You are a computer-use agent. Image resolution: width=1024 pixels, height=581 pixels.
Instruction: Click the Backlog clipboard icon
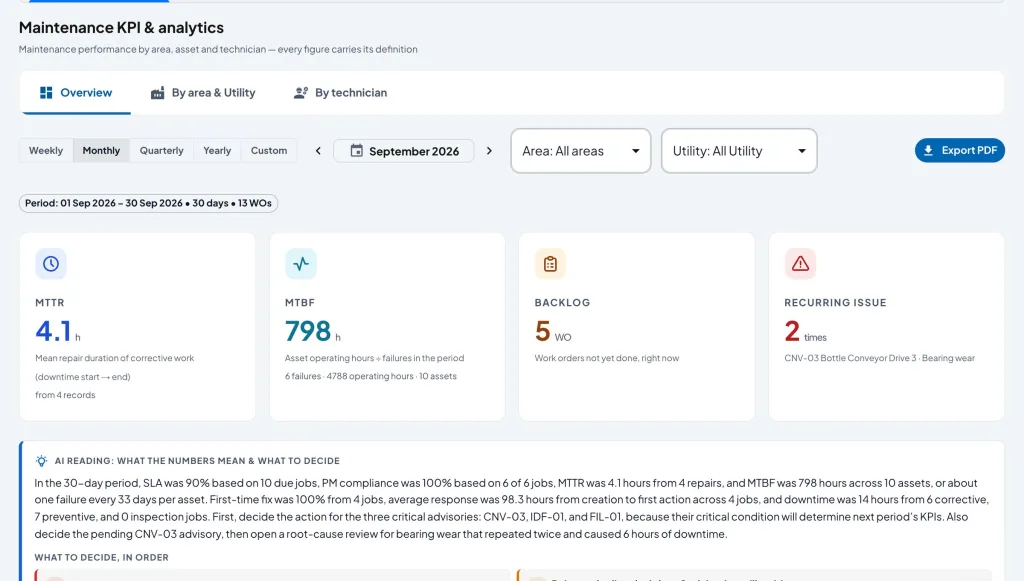tap(551, 264)
